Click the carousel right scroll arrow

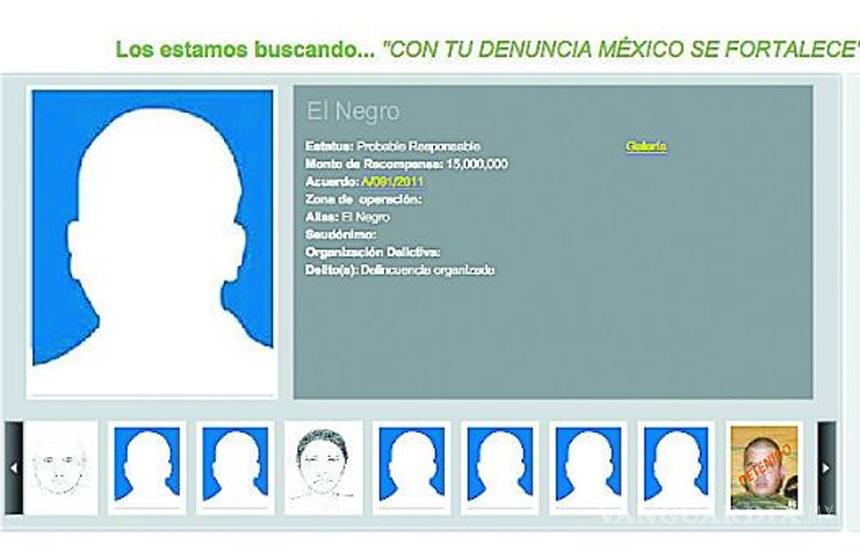tap(826, 468)
